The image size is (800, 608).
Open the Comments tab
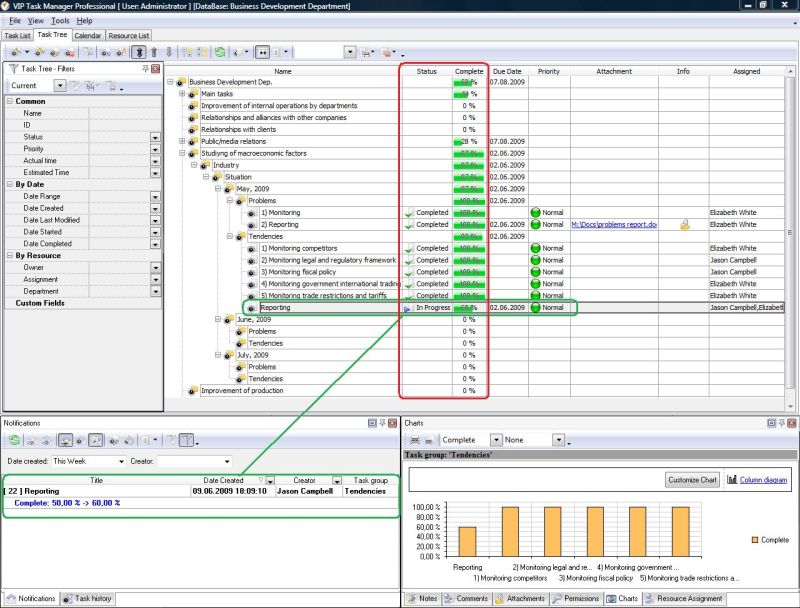466,598
